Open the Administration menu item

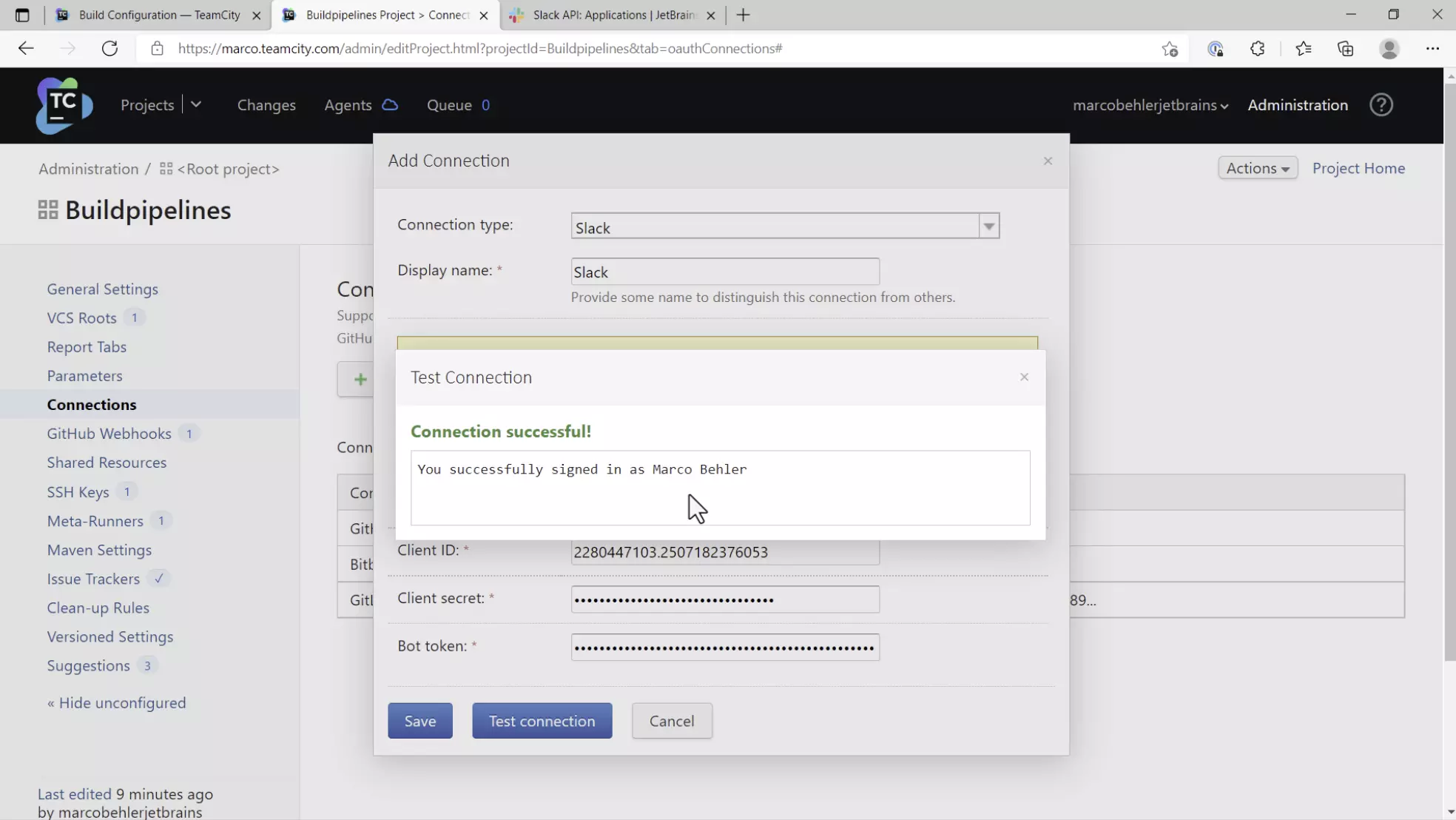(x=1297, y=104)
